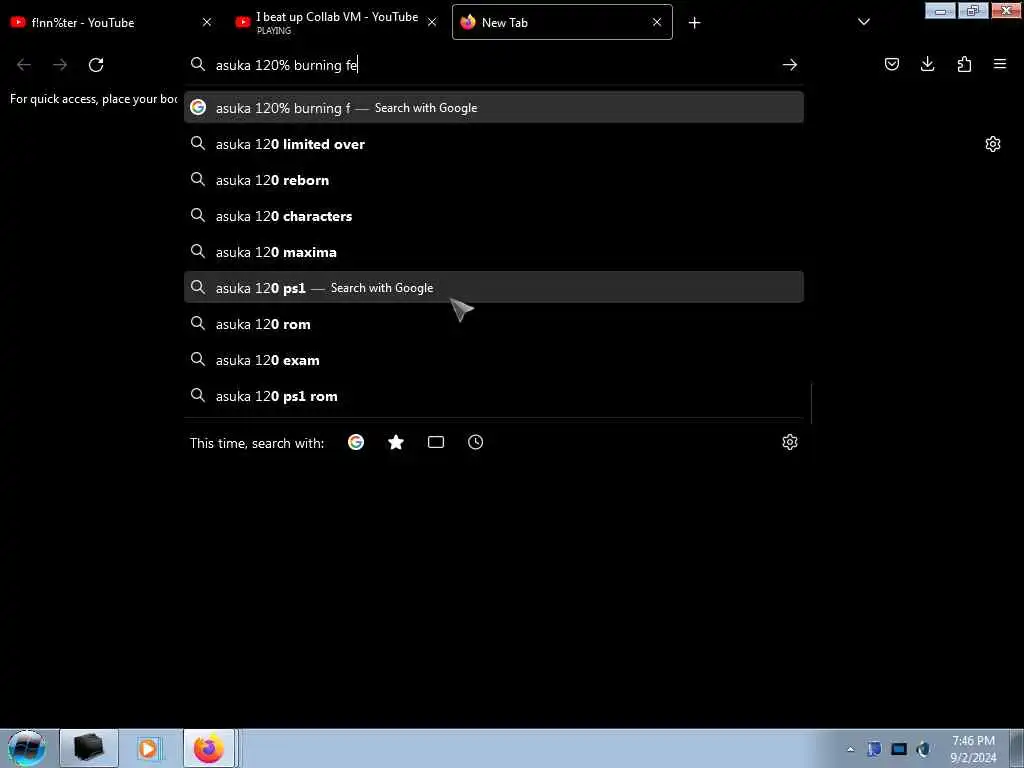Expand the list all tabs chevron
The image size is (1024, 768).
863,22
